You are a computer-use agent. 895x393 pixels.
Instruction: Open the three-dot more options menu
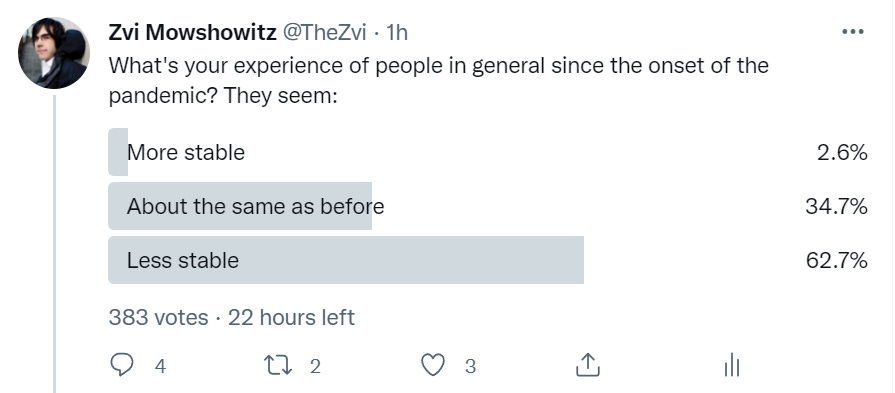coord(853,31)
